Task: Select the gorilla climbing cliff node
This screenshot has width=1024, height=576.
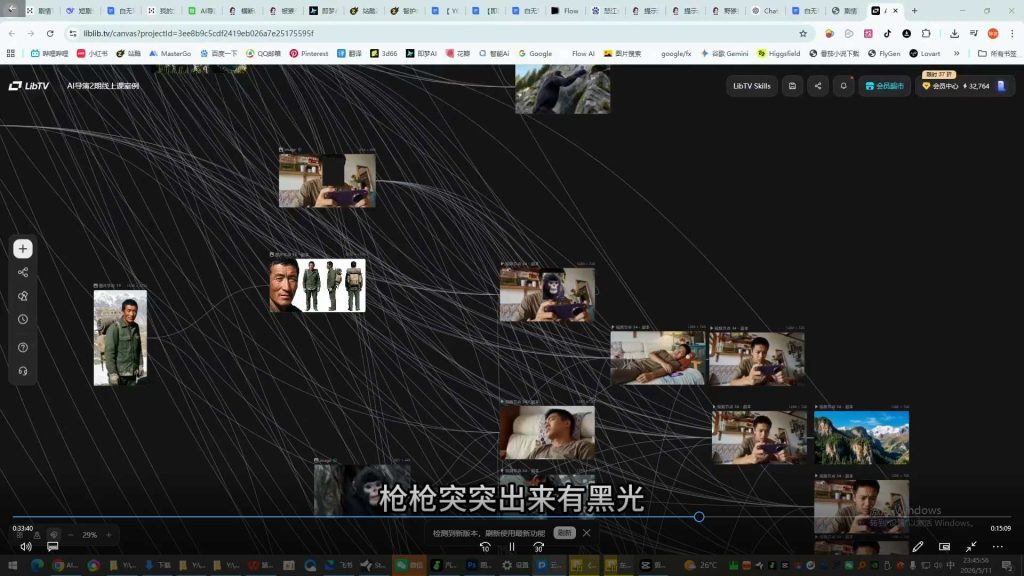Action: pos(563,89)
